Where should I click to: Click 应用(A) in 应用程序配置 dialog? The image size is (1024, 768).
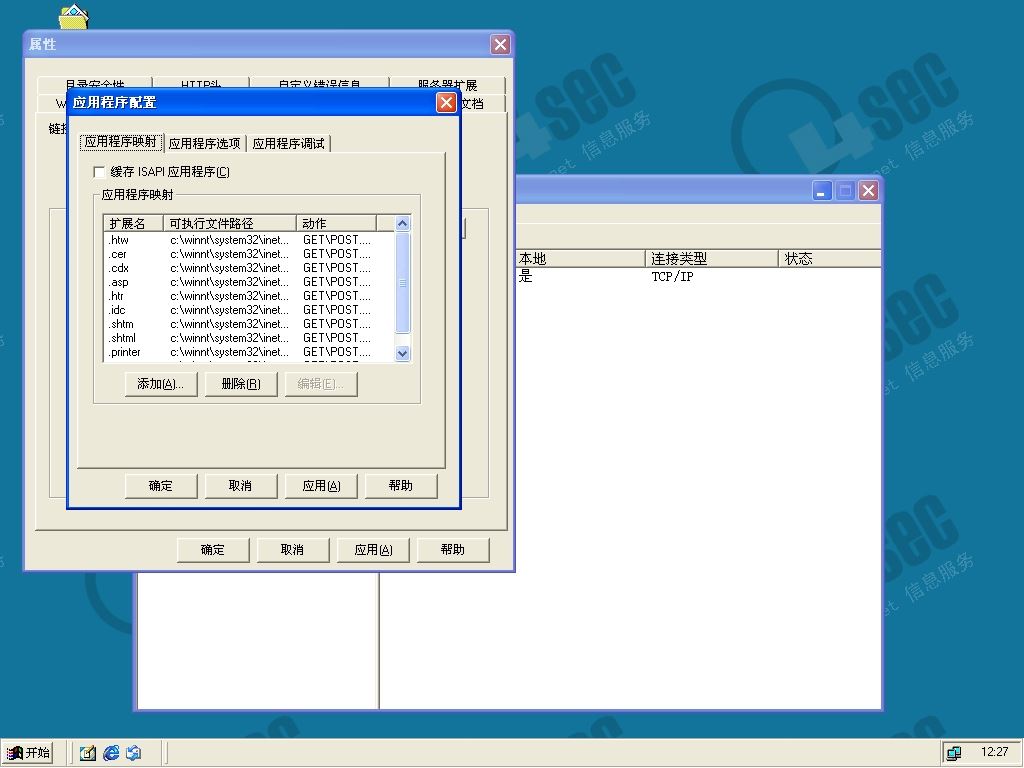pos(321,486)
